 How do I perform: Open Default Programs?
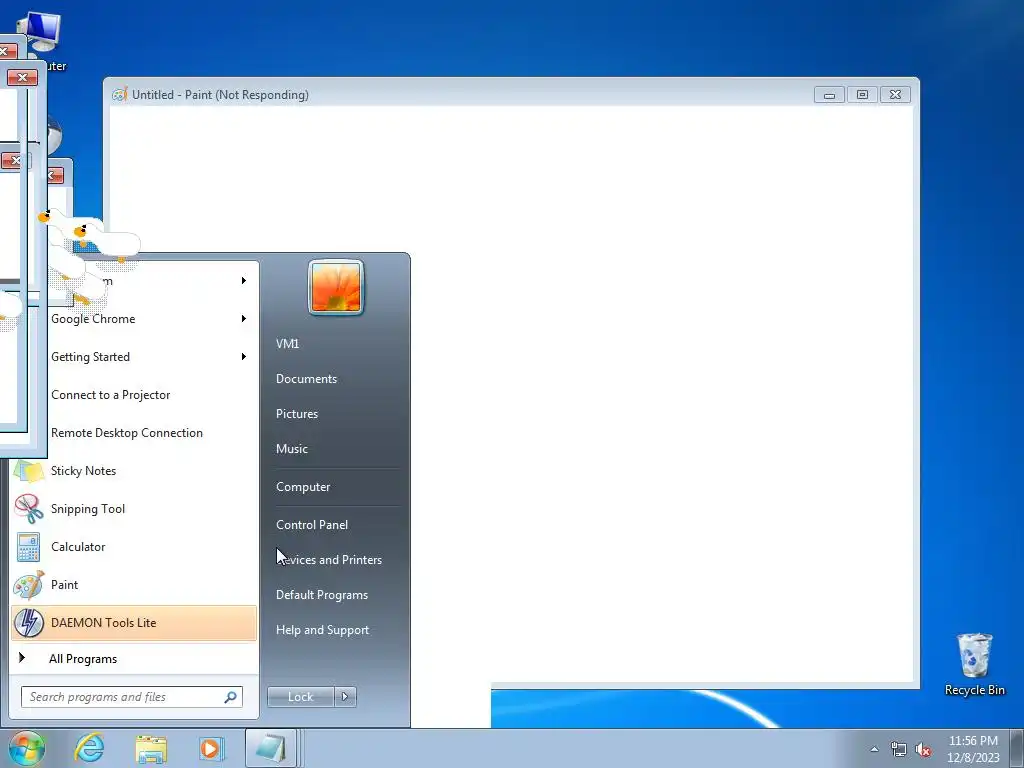(x=322, y=595)
